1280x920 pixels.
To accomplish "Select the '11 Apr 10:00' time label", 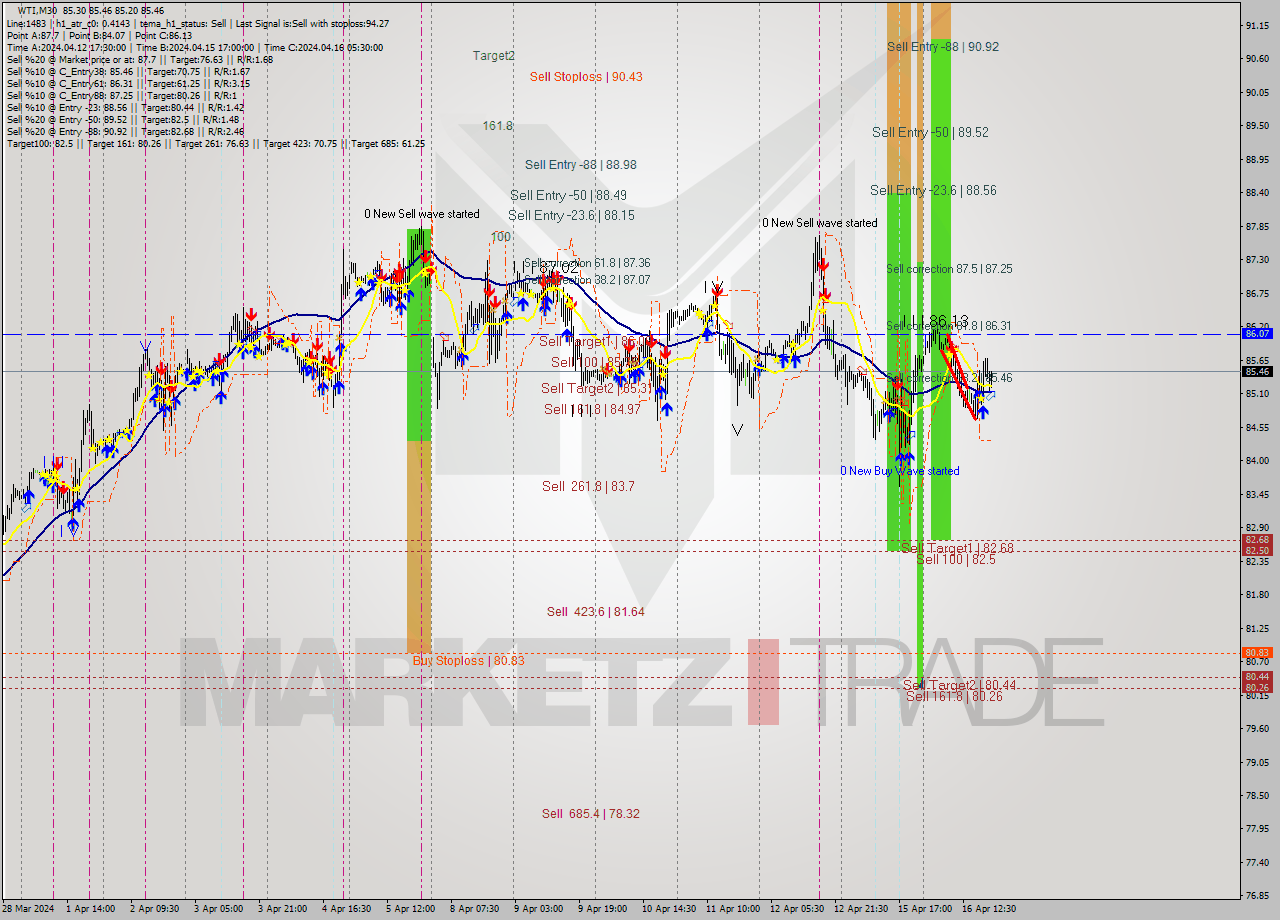I will 732,909.
